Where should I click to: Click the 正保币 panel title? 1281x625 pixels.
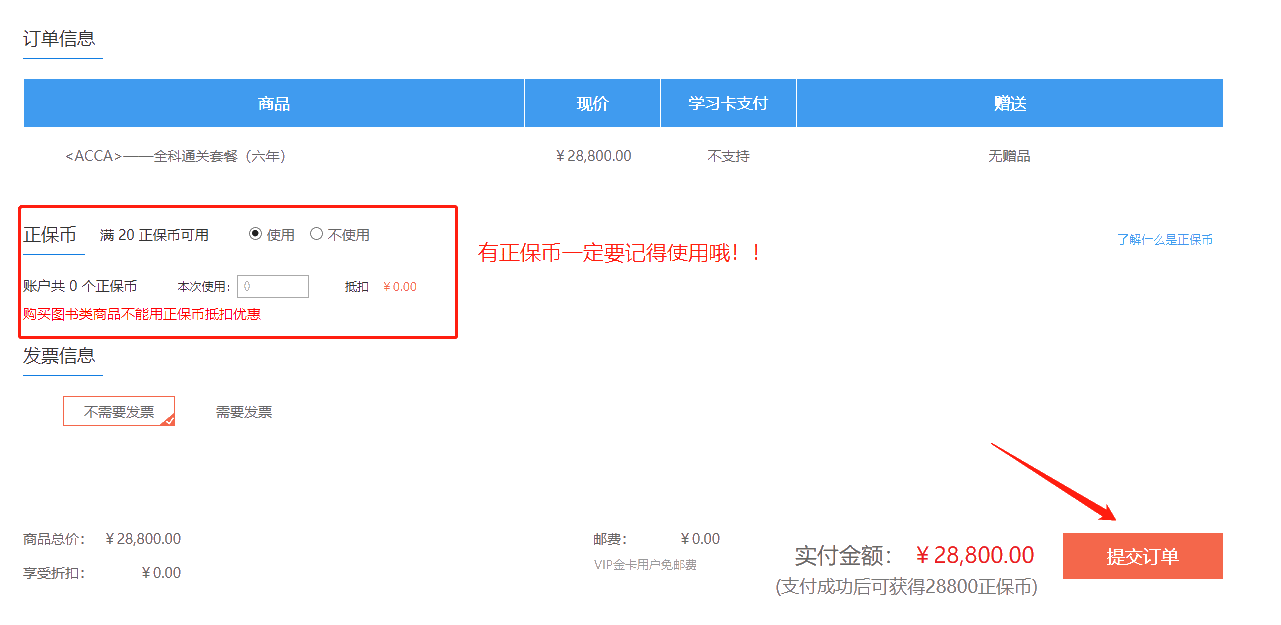[51, 235]
